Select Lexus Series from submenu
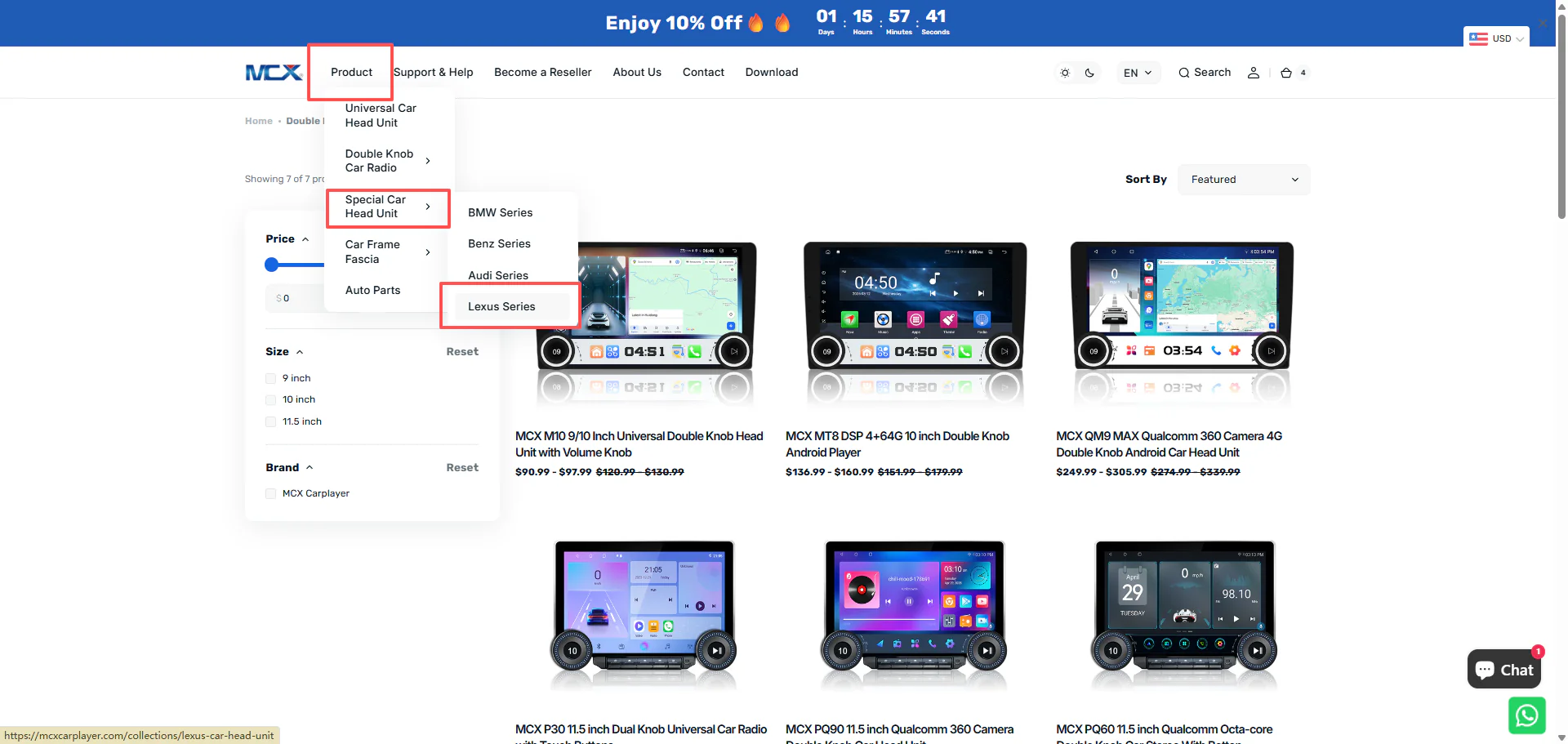Screen dimensions: 1568x744 click(x=501, y=306)
